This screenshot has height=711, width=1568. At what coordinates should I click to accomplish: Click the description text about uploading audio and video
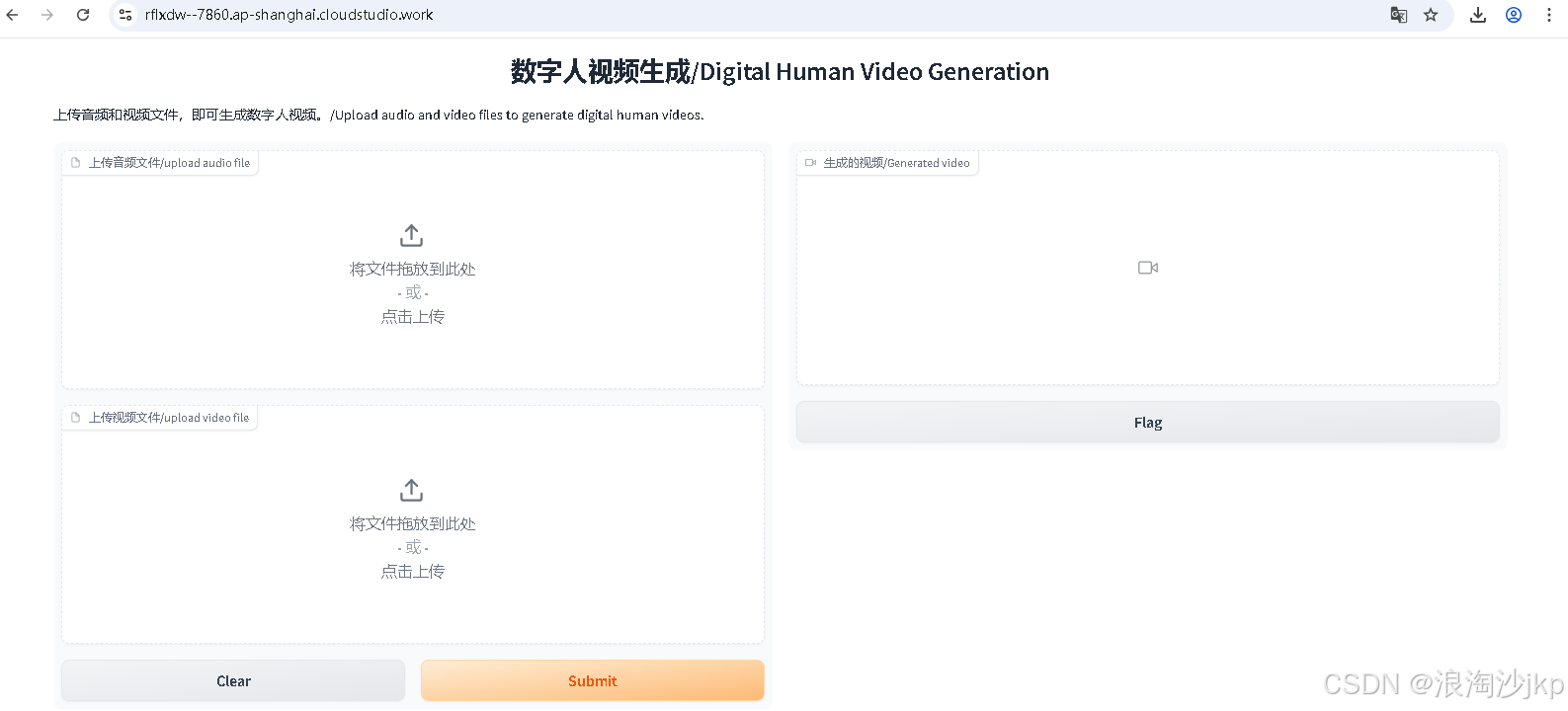378,116
